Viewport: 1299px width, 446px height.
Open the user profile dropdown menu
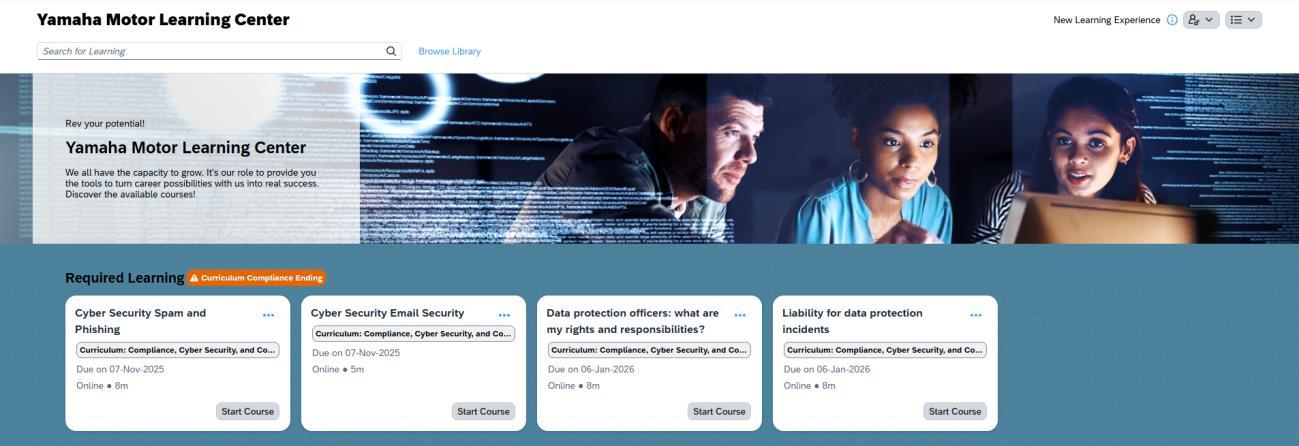(1201, 20)
